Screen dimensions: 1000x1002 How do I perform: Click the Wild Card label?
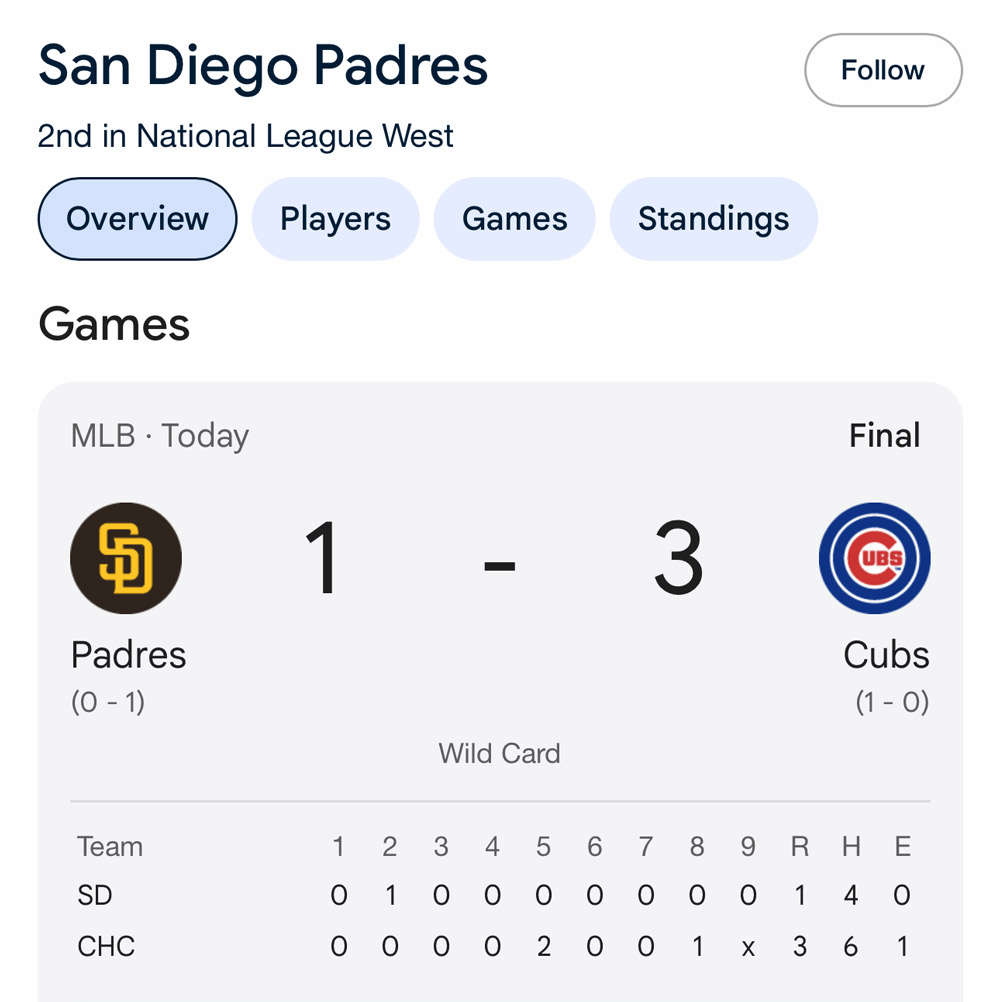click(499, 753)
